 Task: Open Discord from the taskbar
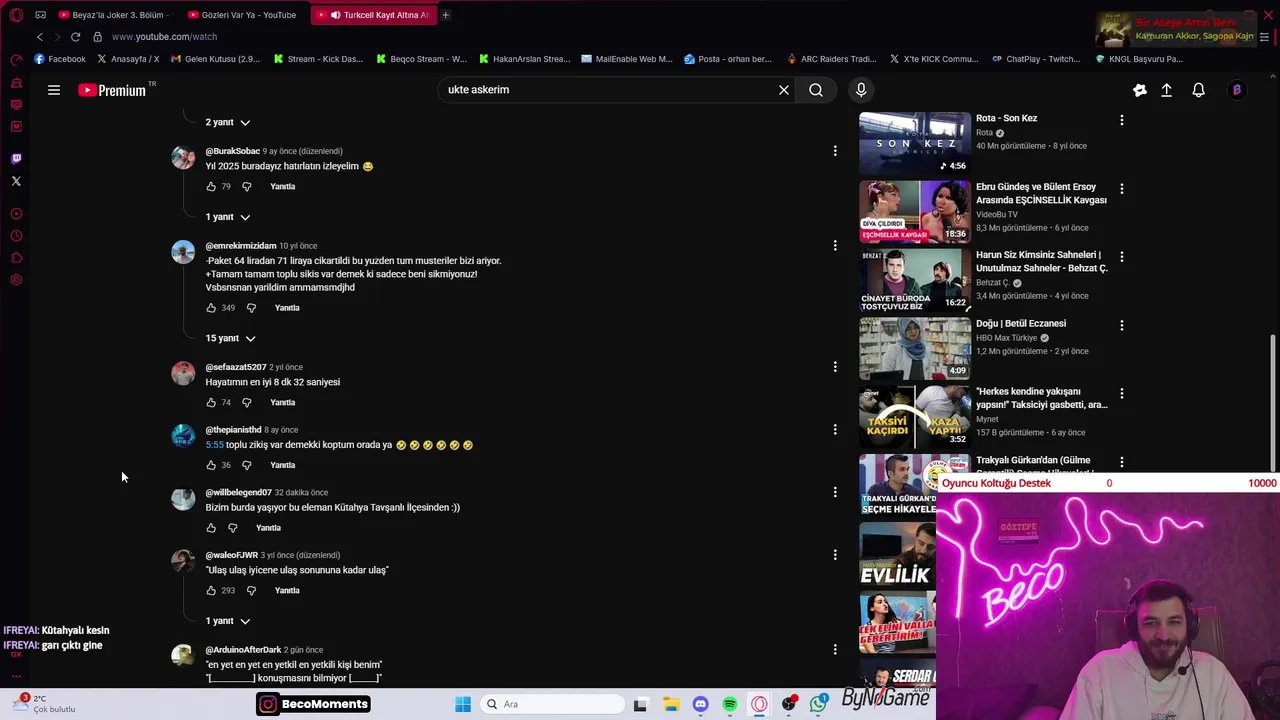tap(700, 704)
